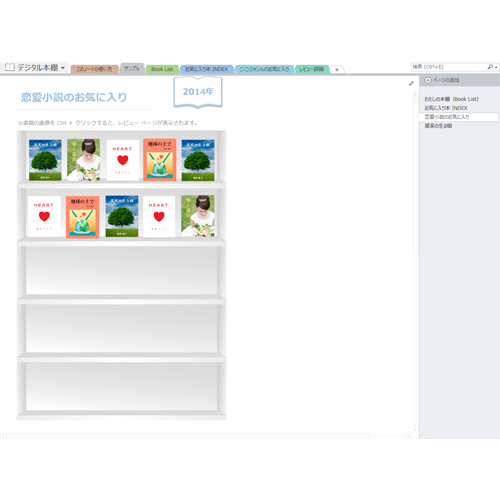Select the last page below 恋愛小説のお気に入り

click(x=438, y=126)
